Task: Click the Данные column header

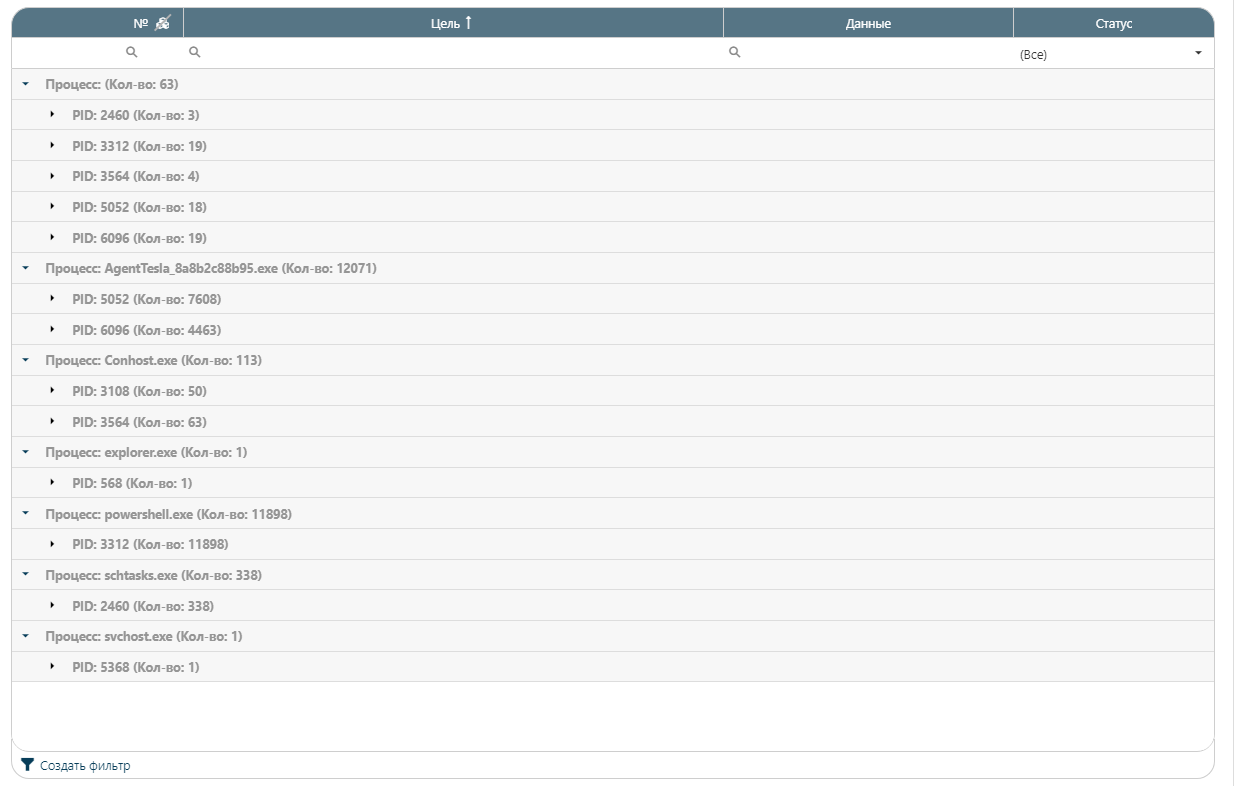Action: (x=867, y=23)
